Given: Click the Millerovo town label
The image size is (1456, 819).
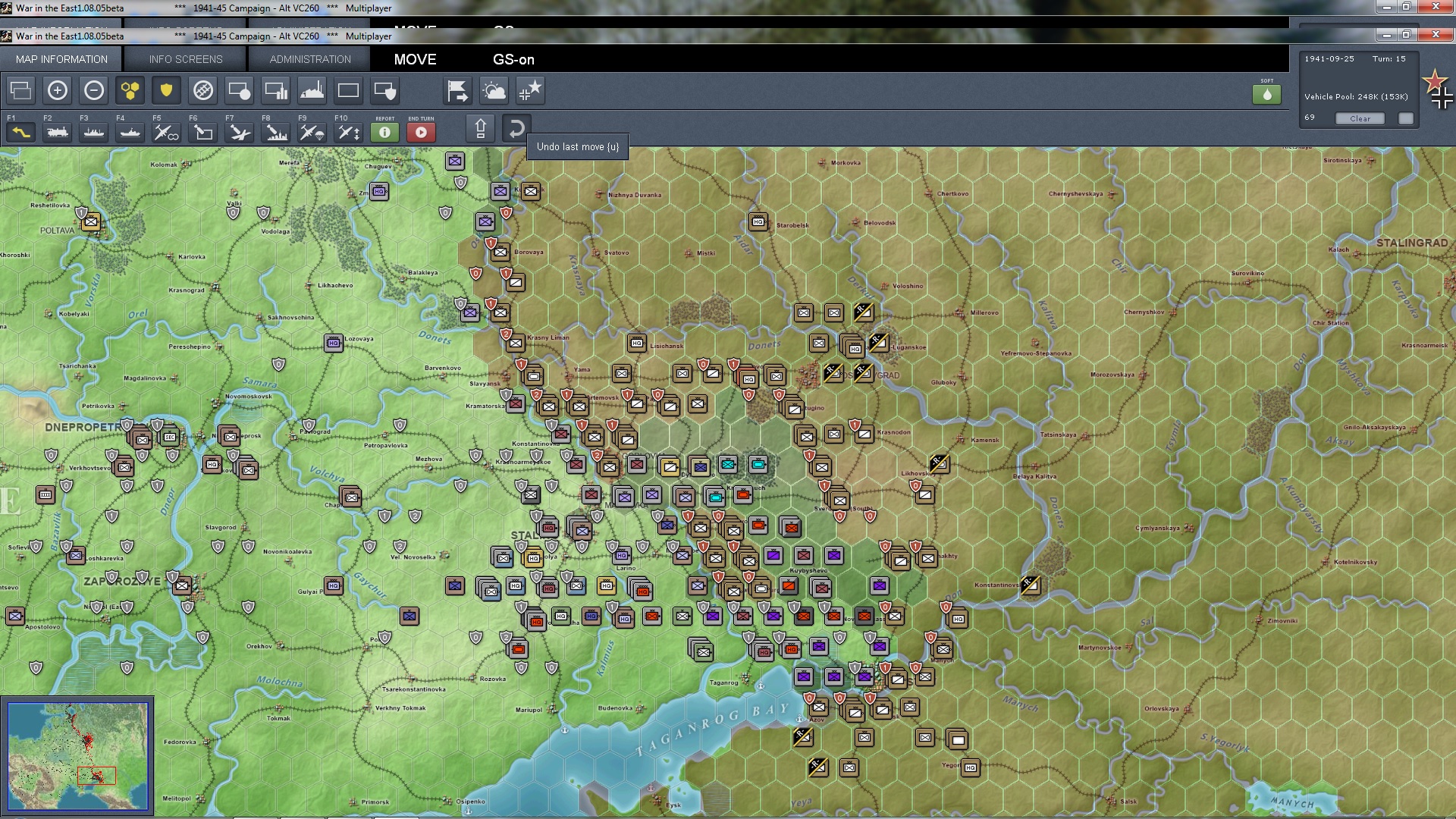Looking at the screenshot, I should (984, 312).
